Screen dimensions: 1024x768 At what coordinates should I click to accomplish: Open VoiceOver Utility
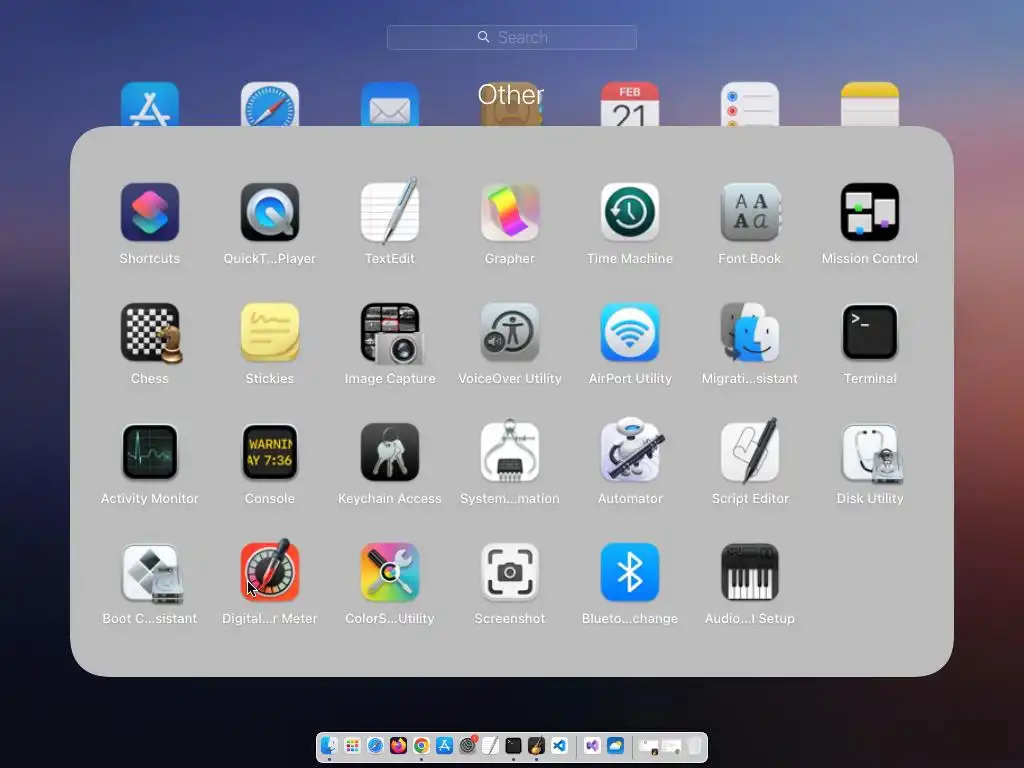coord(510,332)
